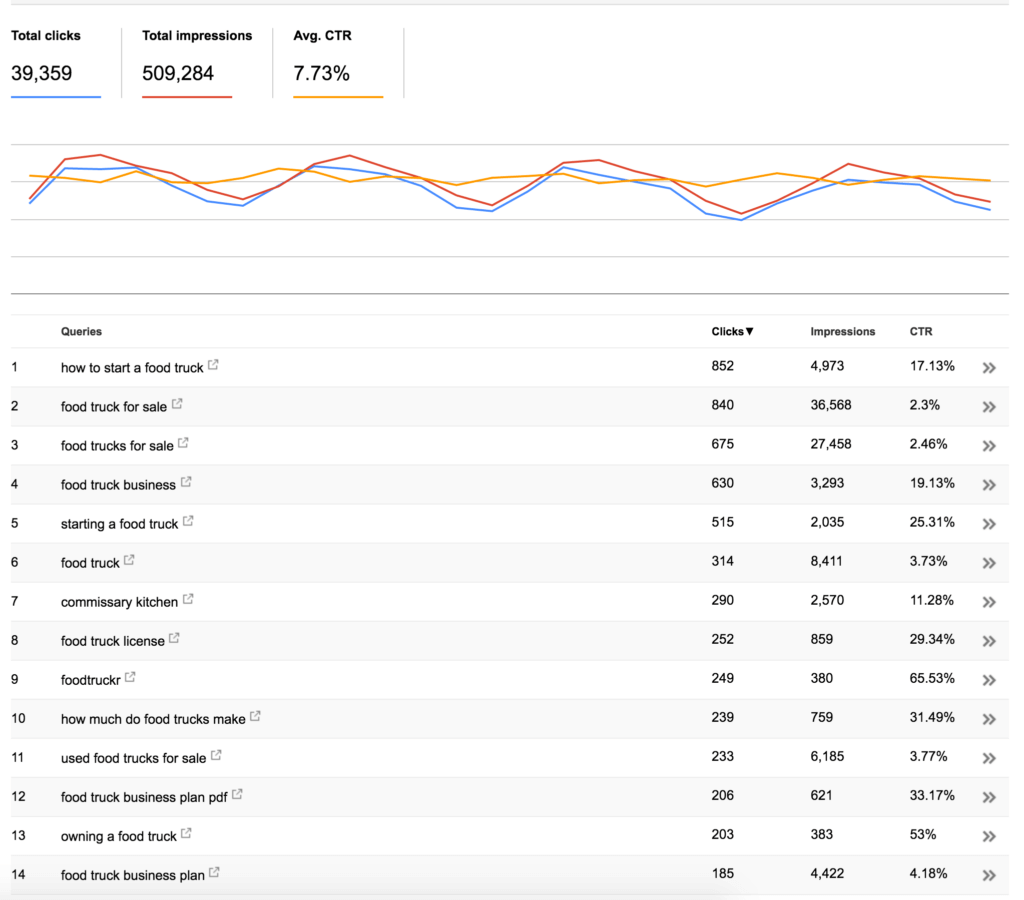Open external link icon beside 'owning a food truck'
The height and width of the screenshot is (900, 1024).
point(186,833)
